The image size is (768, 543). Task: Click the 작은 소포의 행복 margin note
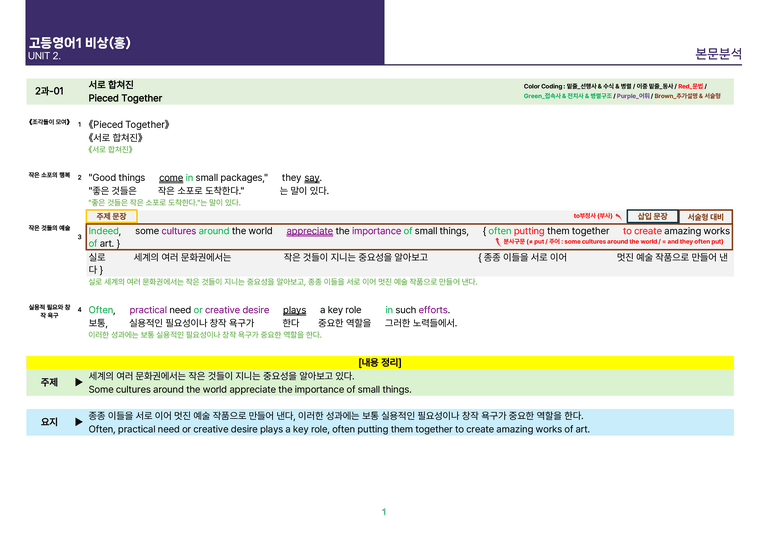pos(49,175)
